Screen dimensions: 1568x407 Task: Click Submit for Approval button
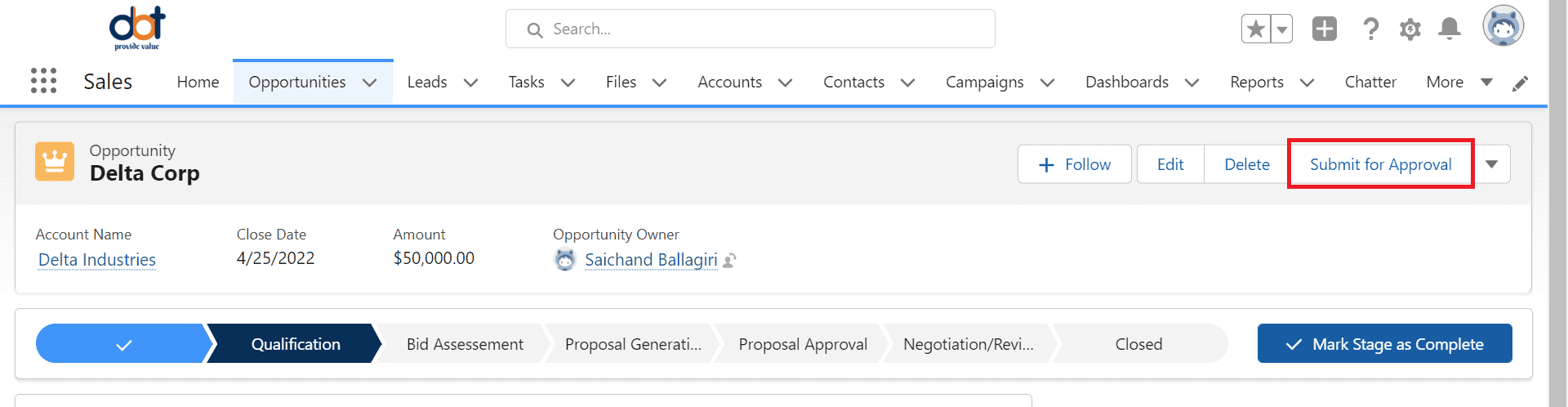pos(1381,164)
